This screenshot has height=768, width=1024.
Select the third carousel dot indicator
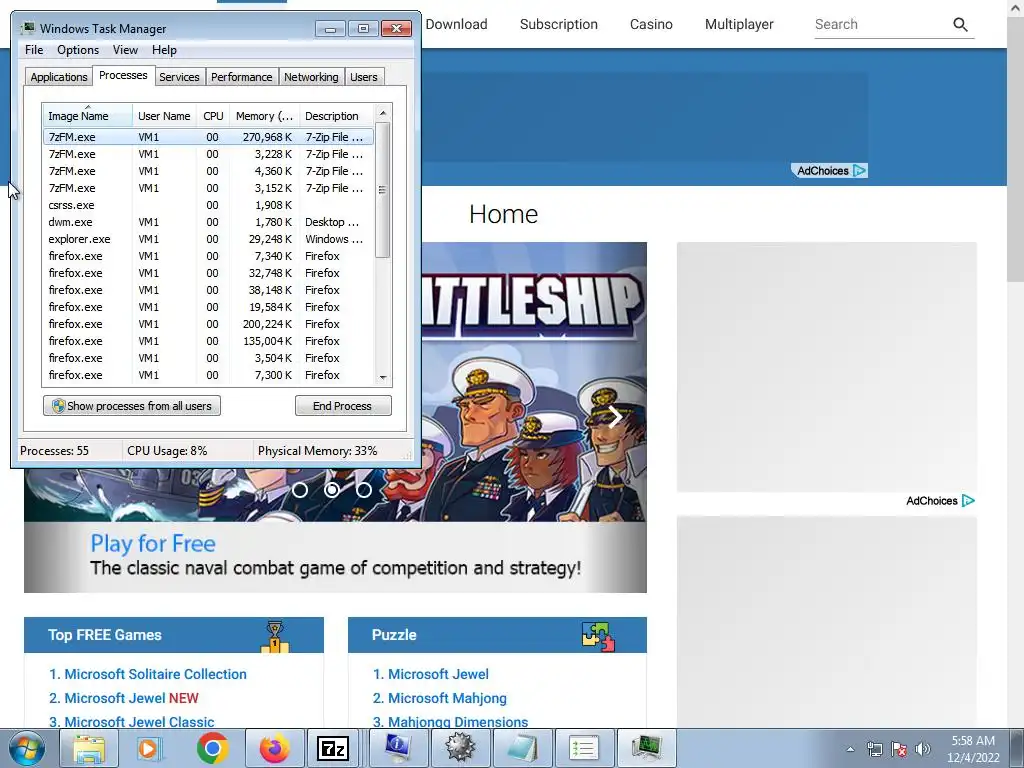[x=364, y=490]
